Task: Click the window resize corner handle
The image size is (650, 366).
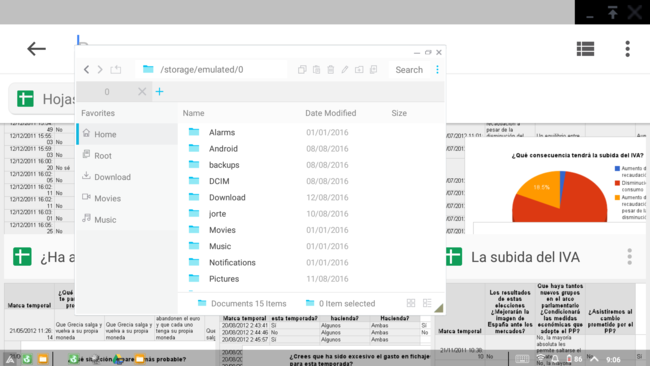Action: [439, 308]
